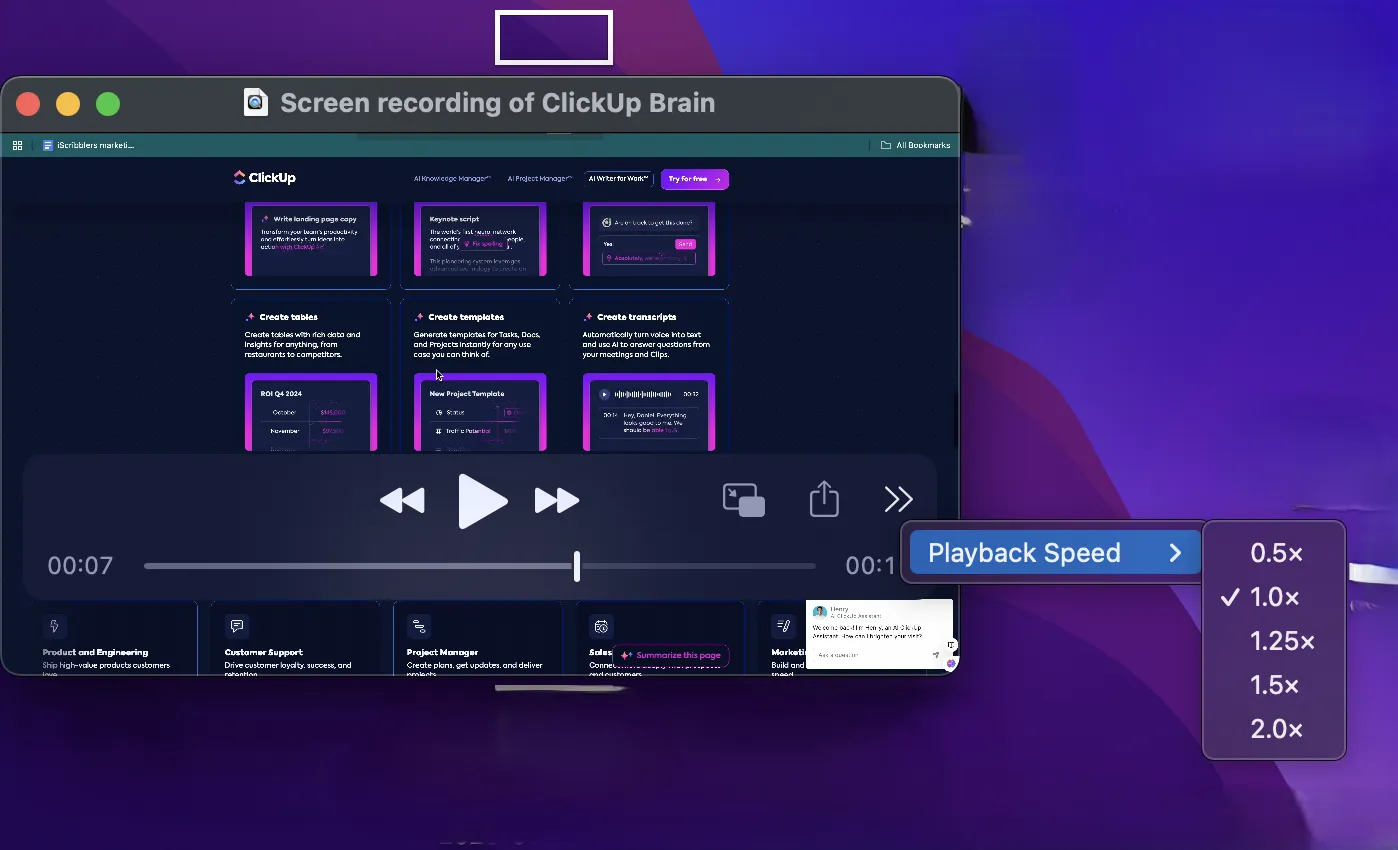Click the fast-forward playback button
Screen dimensions: 1398x850
point(557,500)
